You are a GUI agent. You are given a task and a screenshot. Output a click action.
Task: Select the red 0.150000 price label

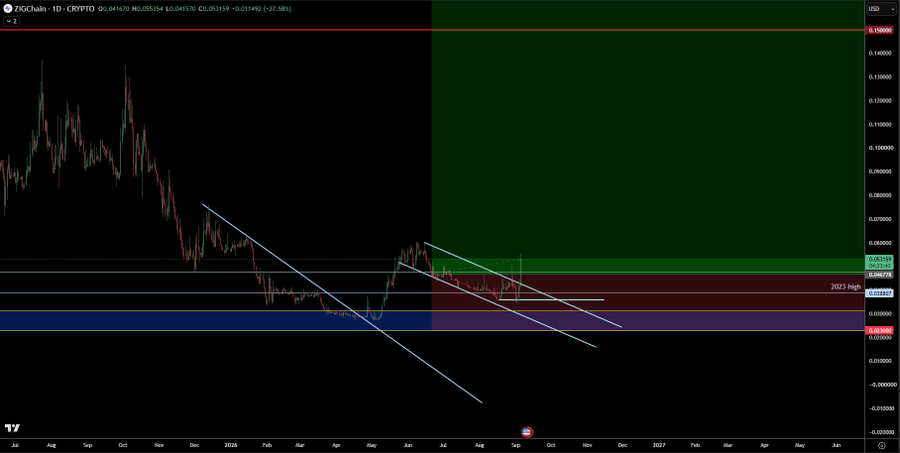(879, 30)
